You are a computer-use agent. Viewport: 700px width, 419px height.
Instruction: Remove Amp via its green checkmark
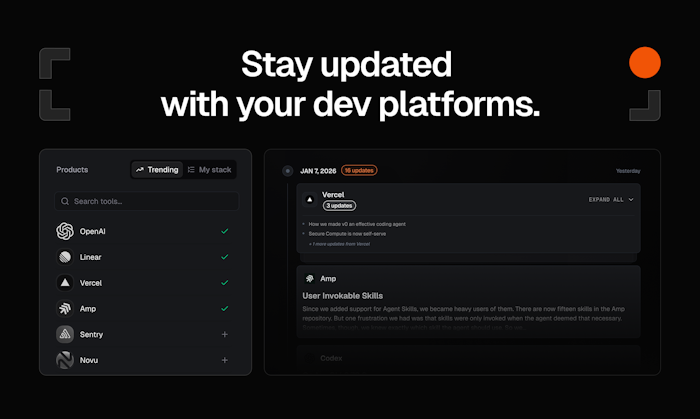[225, 308]
